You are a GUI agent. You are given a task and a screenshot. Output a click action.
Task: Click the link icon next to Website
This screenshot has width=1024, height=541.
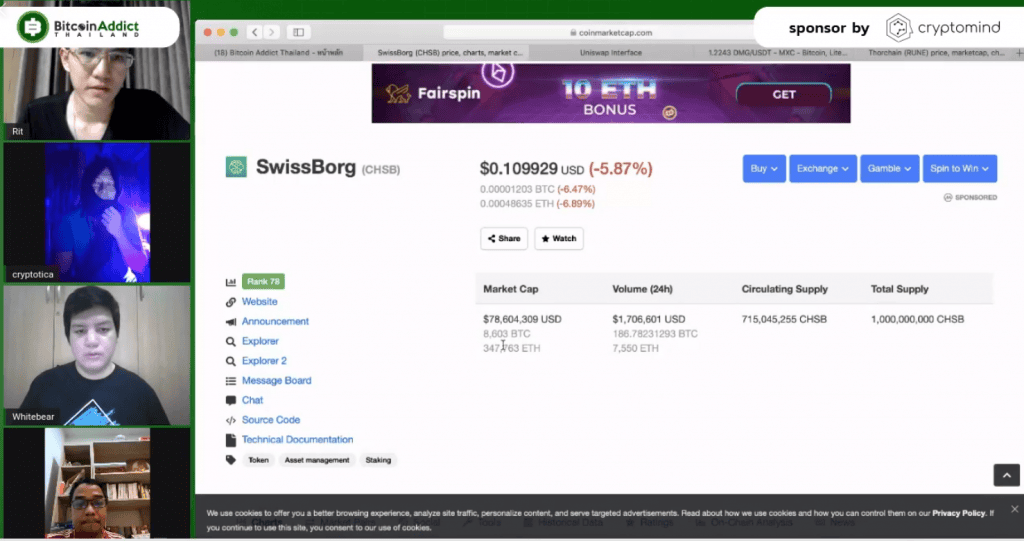231,302
